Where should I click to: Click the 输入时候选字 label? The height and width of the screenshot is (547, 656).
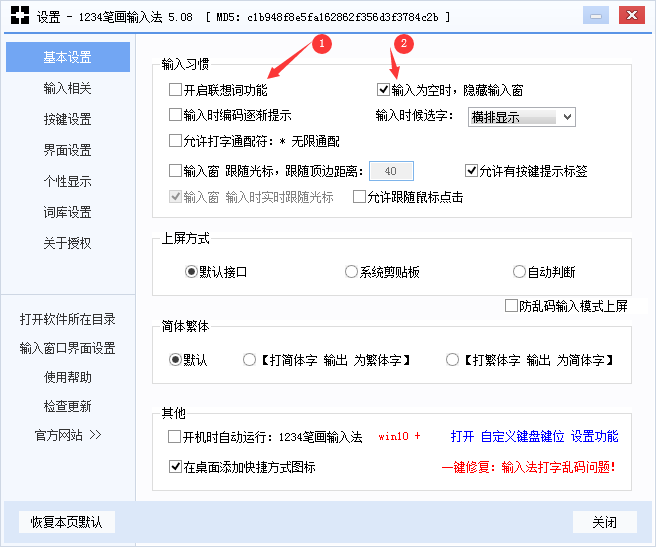coord(414,115)
